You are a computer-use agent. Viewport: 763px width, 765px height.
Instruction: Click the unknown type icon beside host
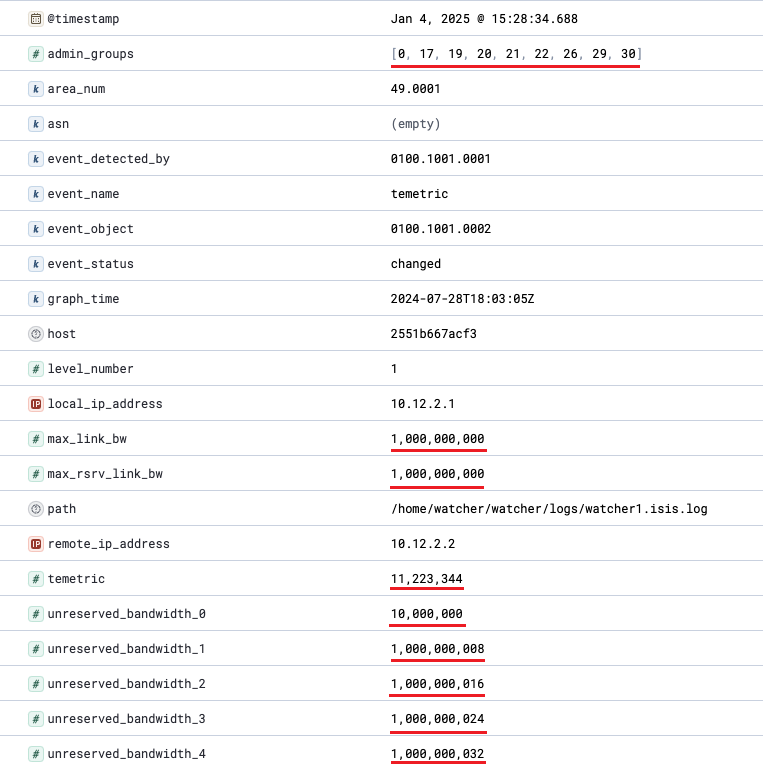36,334
